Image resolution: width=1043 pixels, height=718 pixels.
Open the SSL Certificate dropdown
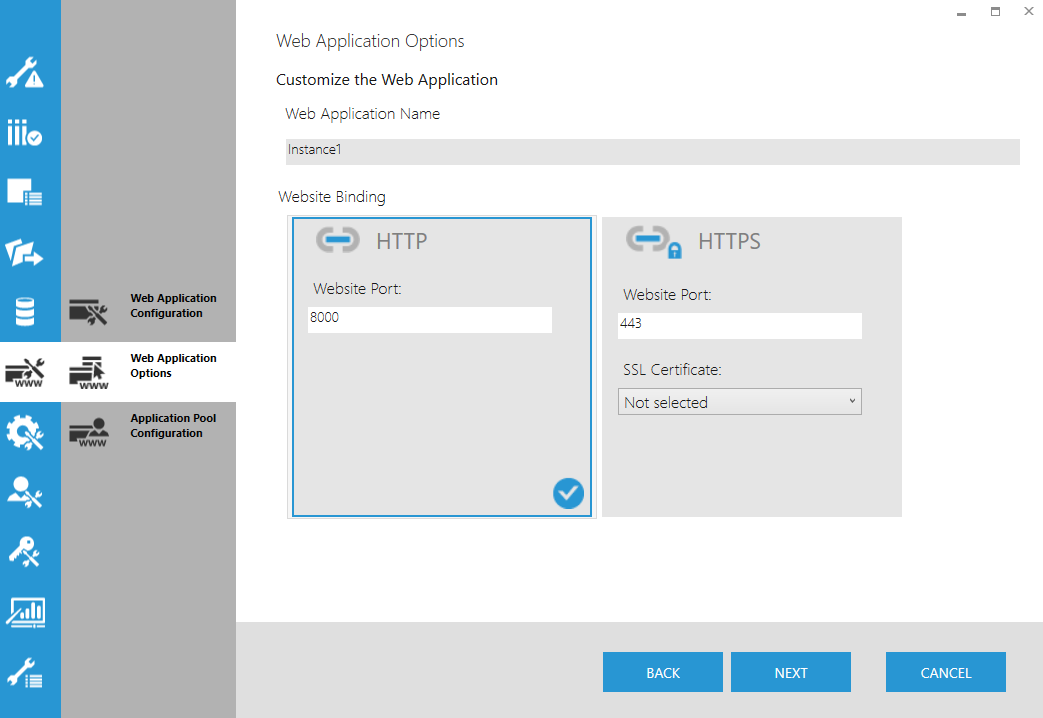740,402
